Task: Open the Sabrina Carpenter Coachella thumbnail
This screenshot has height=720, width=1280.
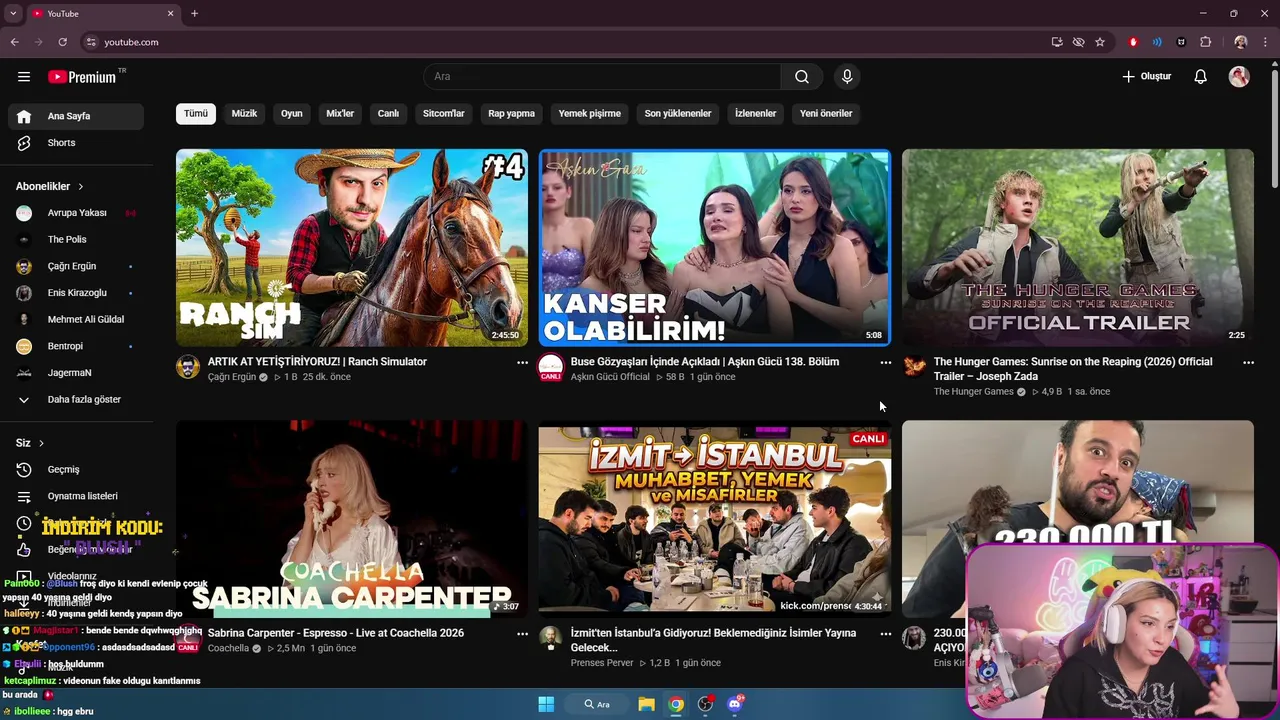Action: point(352,519)
